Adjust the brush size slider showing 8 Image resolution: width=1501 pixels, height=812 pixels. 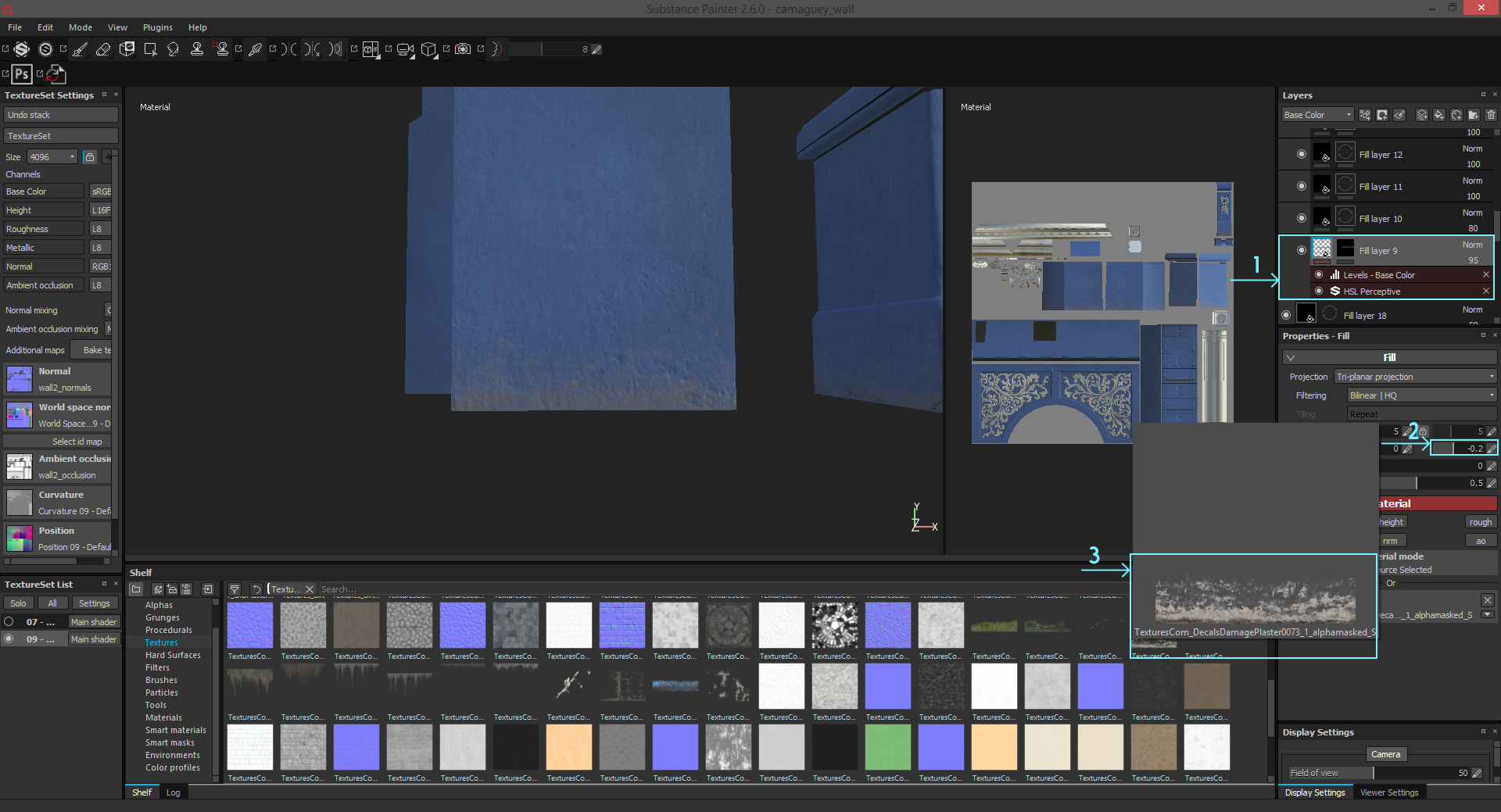click(x=550, y=49)
